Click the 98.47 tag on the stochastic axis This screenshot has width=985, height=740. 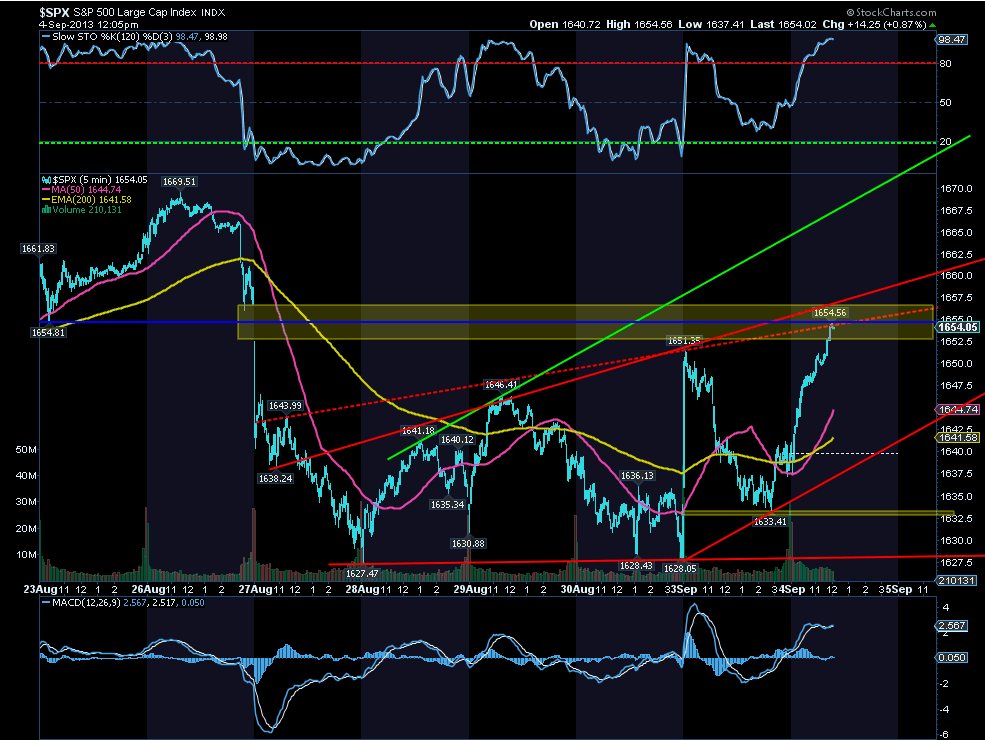952,40
